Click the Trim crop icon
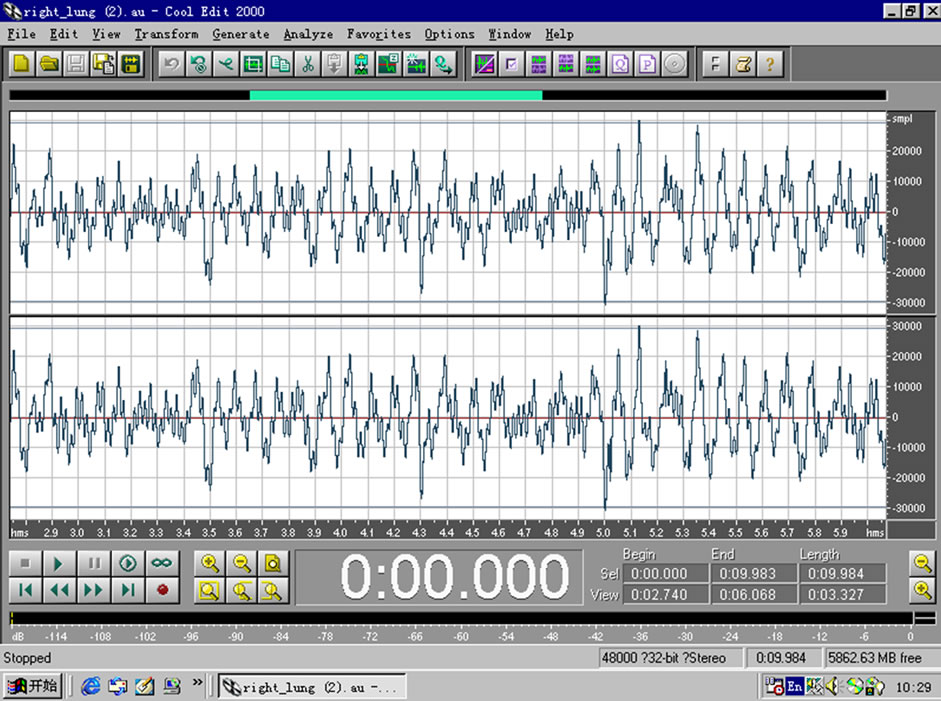 coord(253,64)
